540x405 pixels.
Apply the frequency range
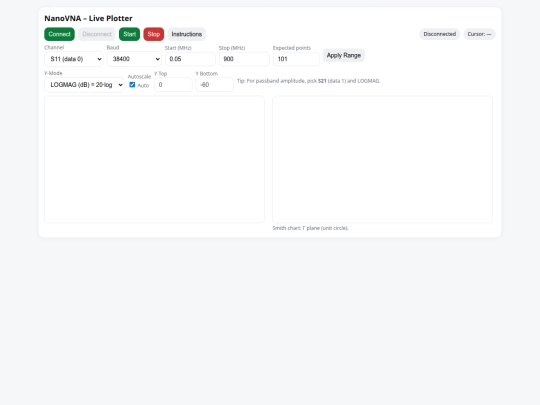(x=344, y=55)
